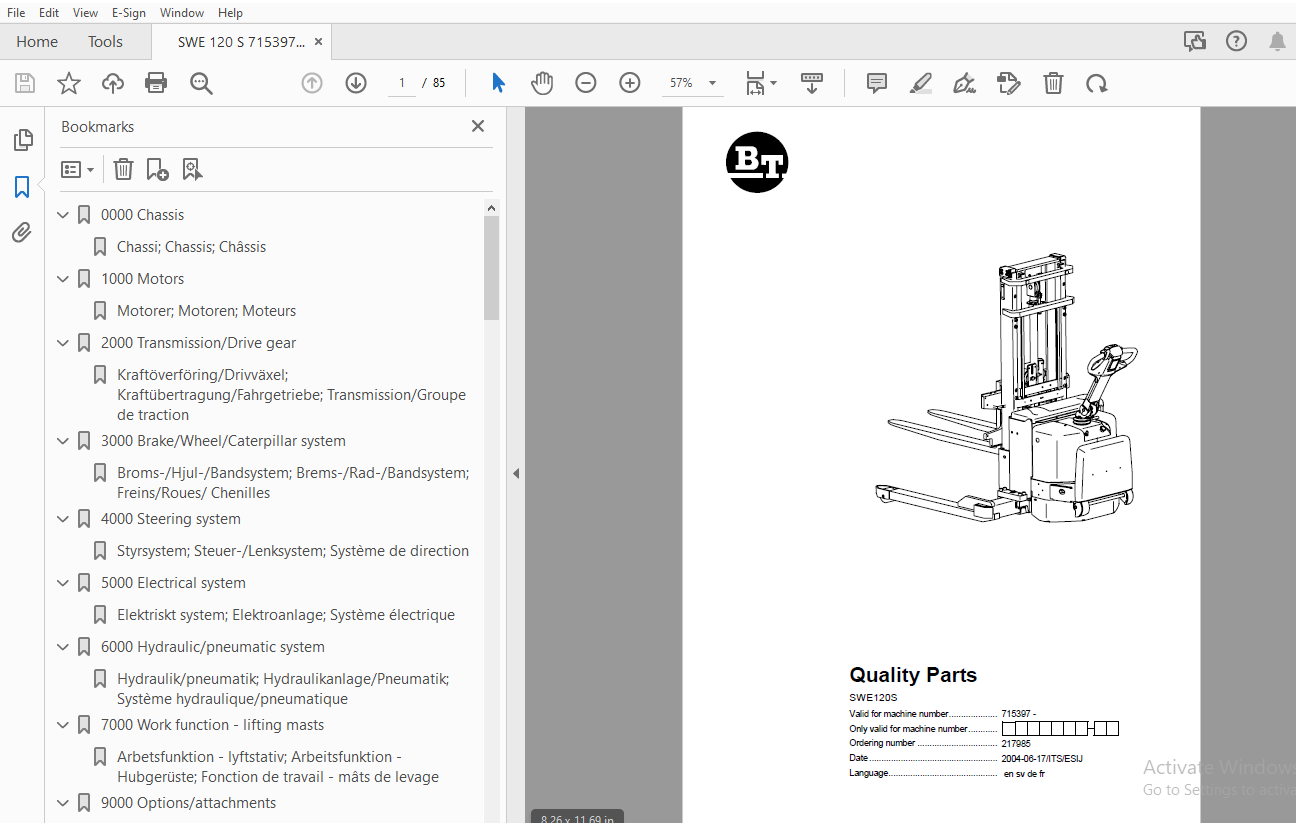
Task: Collapse the 3000 Brake/Wheel/Caterpillar system bookmark
Action: point(64,441)
